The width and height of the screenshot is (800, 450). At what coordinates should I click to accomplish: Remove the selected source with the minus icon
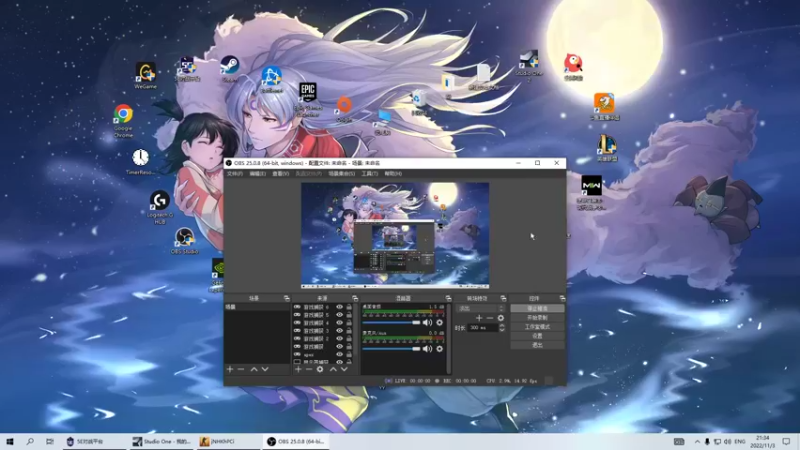tap(309, 369)
